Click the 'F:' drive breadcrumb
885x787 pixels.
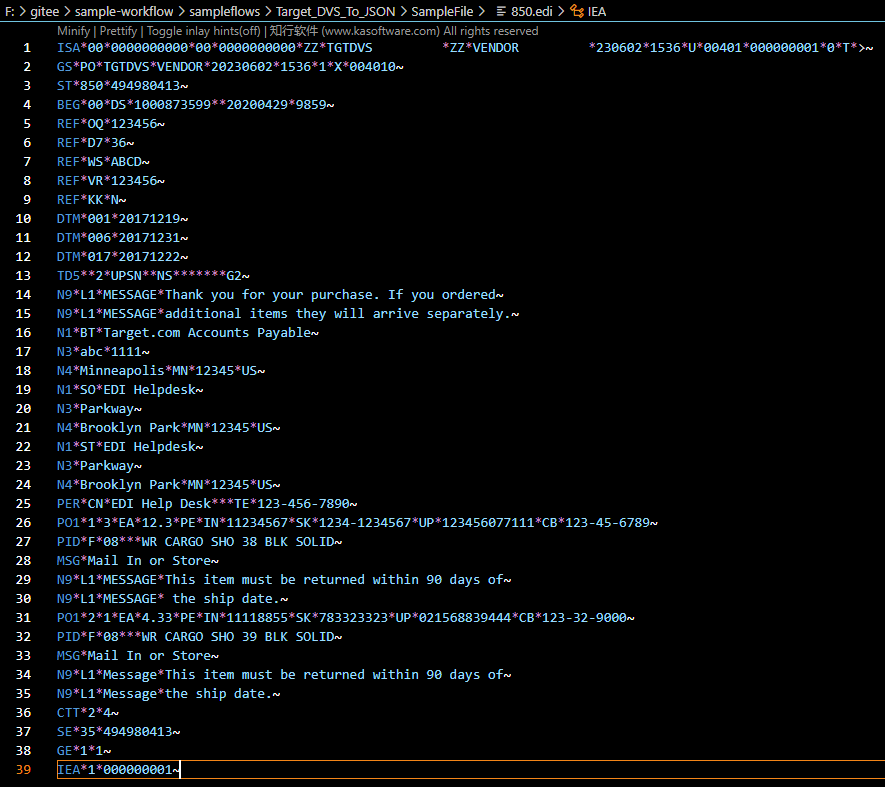pos(10,11)
